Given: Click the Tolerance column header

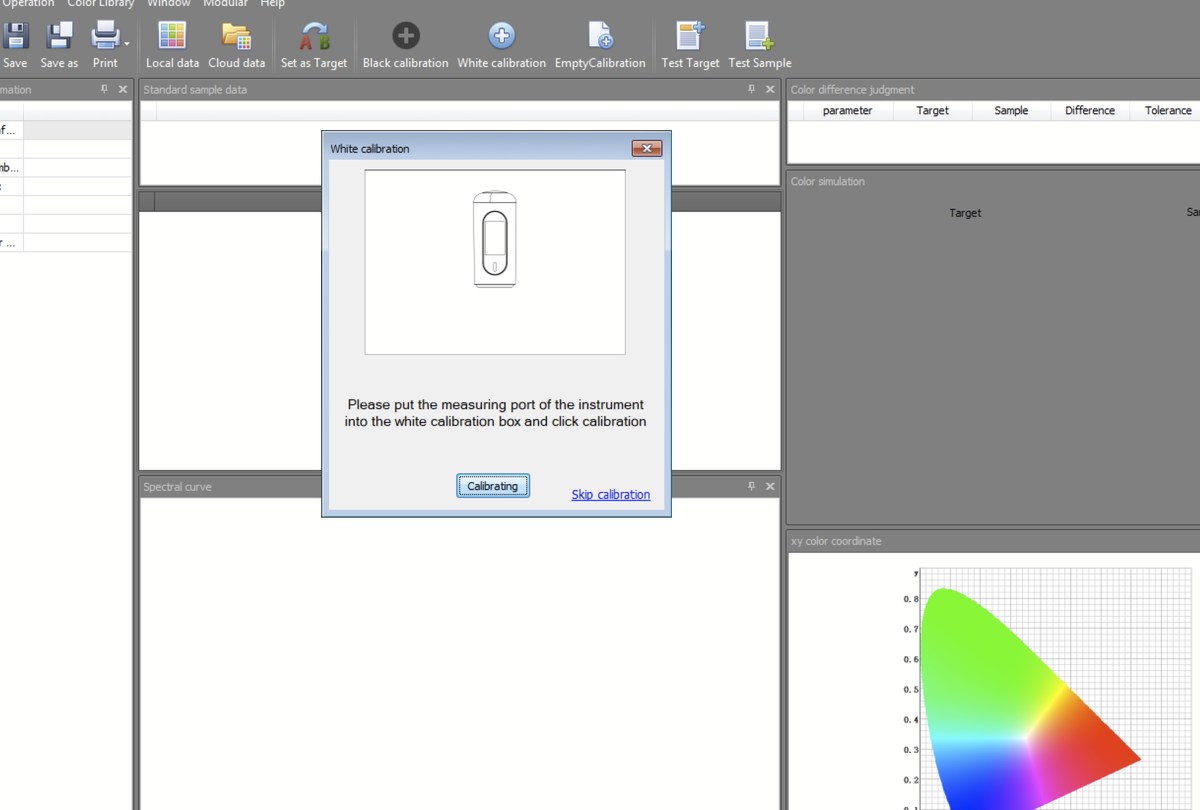Looking at the screenshot, I should [1168, 110].
